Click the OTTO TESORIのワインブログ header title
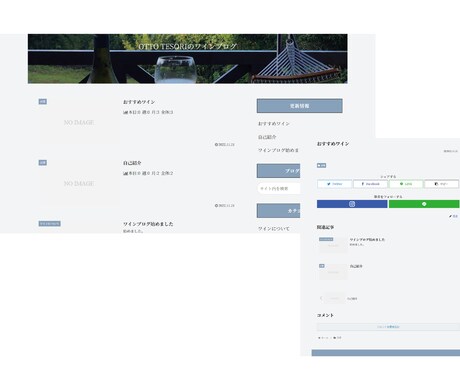 pos(188,46)
